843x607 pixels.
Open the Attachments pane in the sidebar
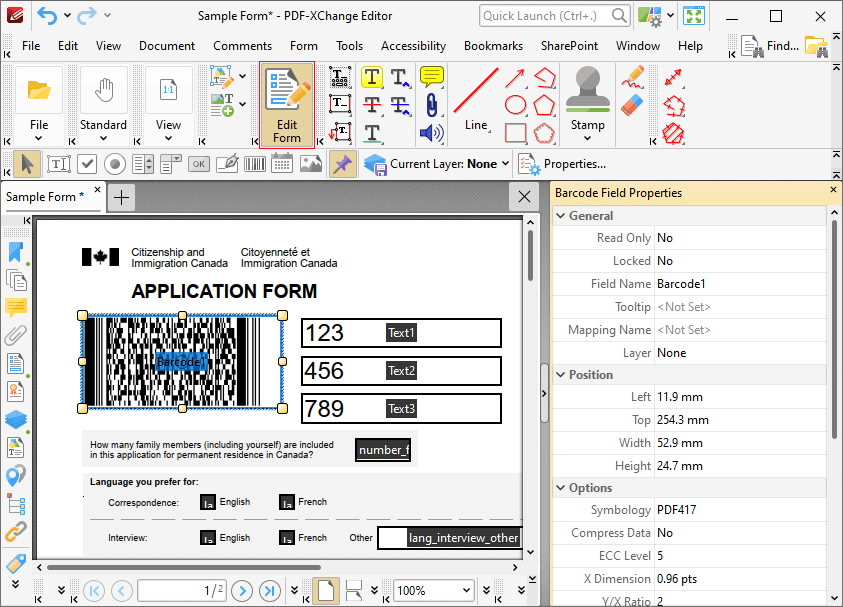point(16,335)
